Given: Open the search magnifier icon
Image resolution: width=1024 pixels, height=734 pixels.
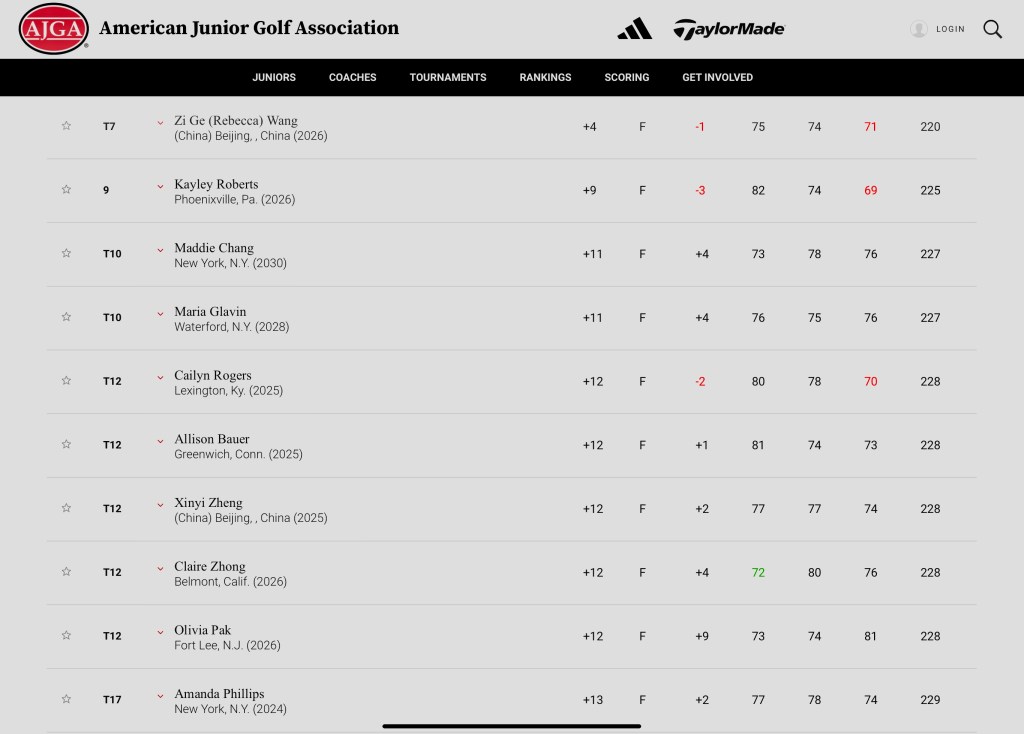Looking at the screenshot, I should coord(992,29).
